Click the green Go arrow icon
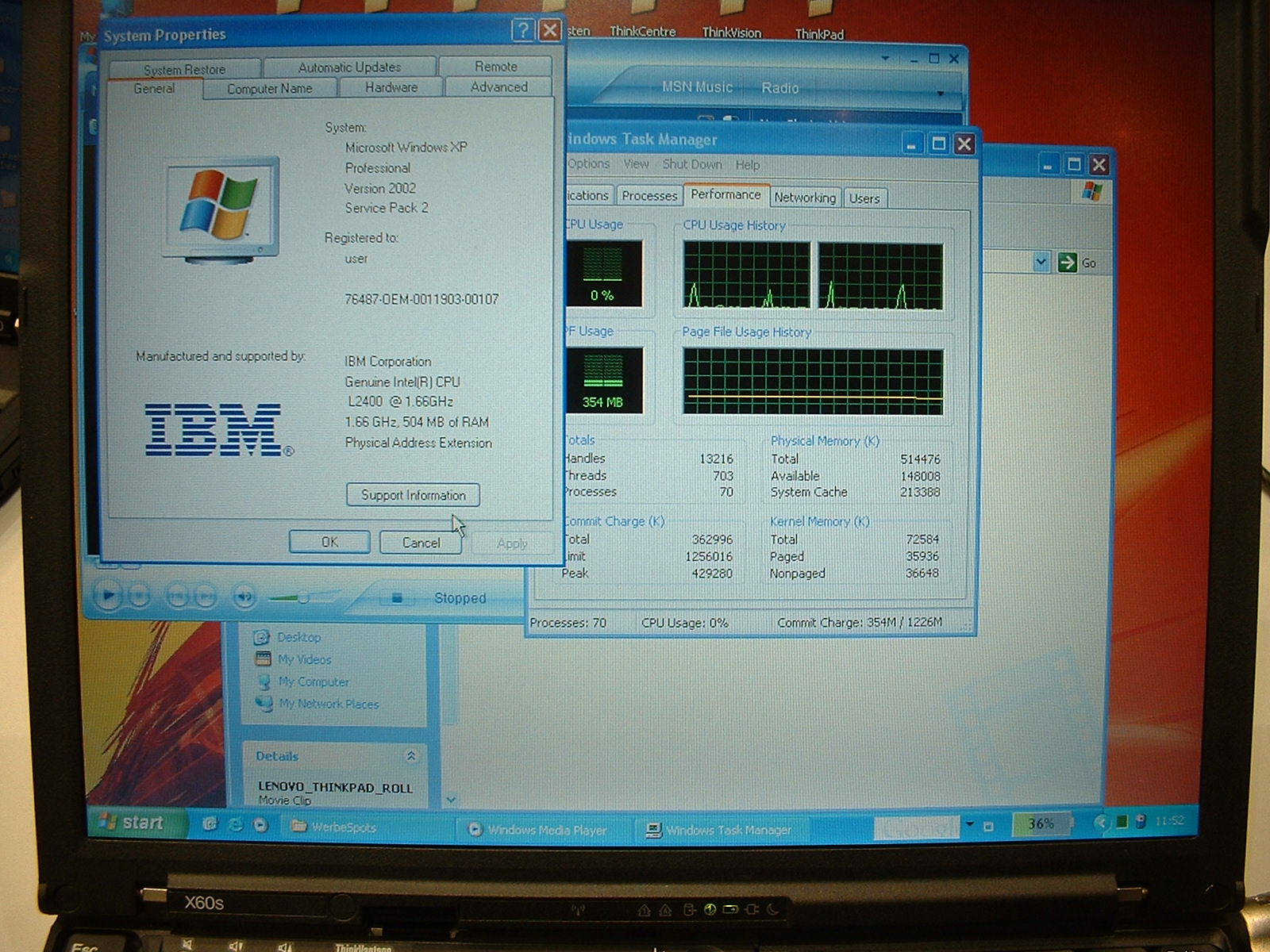 1068,263
